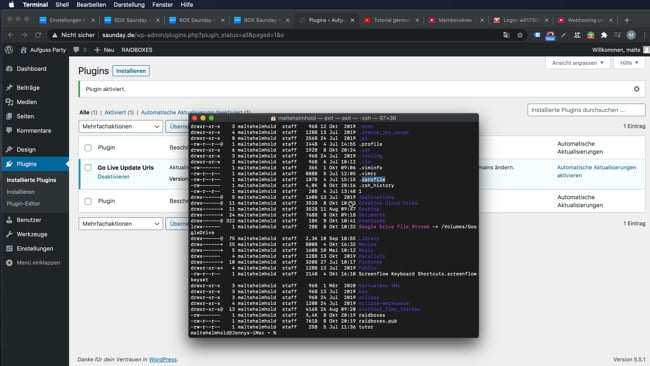The height and width of the screenshot is (366, 650).
Task: Expand the Hilfe panel tab
Action: pyautogui.click(x=629, y=63)
